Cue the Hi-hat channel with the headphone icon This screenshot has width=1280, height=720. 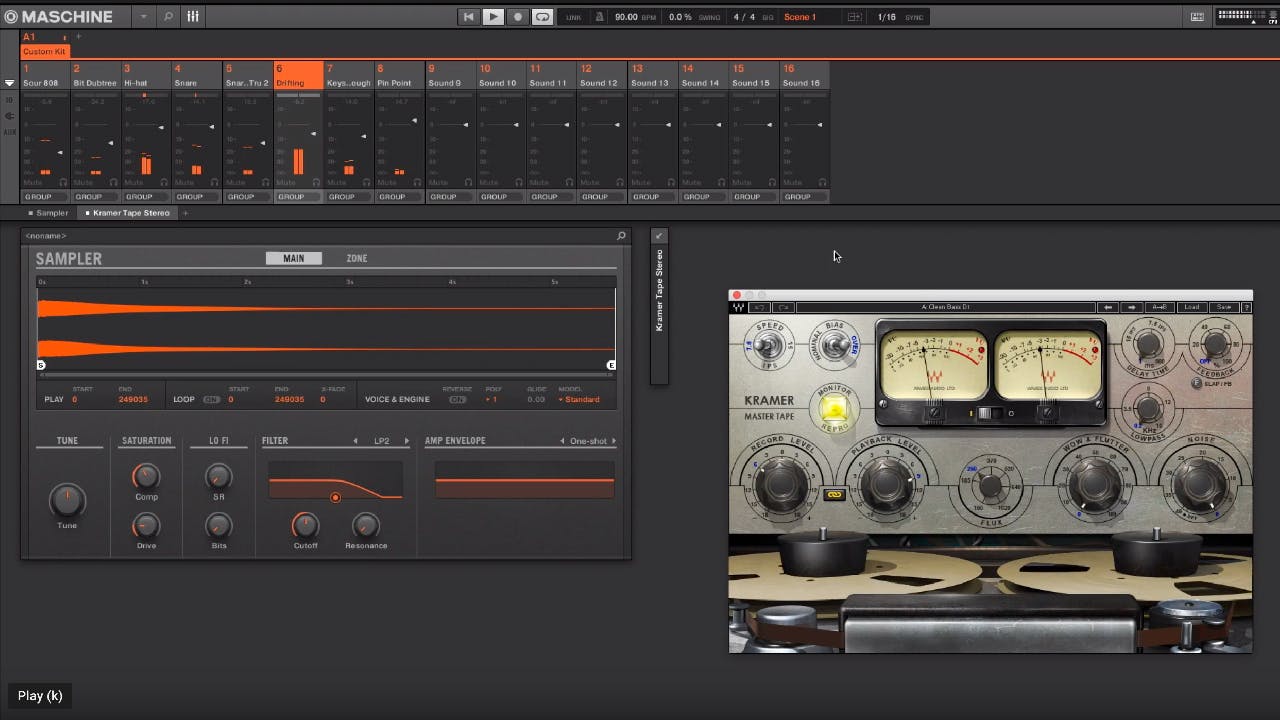click(x=164, y=182)
